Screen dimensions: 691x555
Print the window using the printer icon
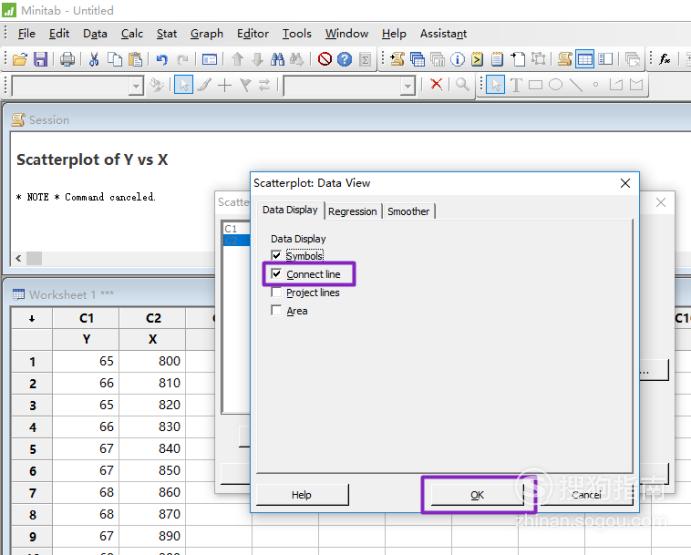tap(67, 59)
